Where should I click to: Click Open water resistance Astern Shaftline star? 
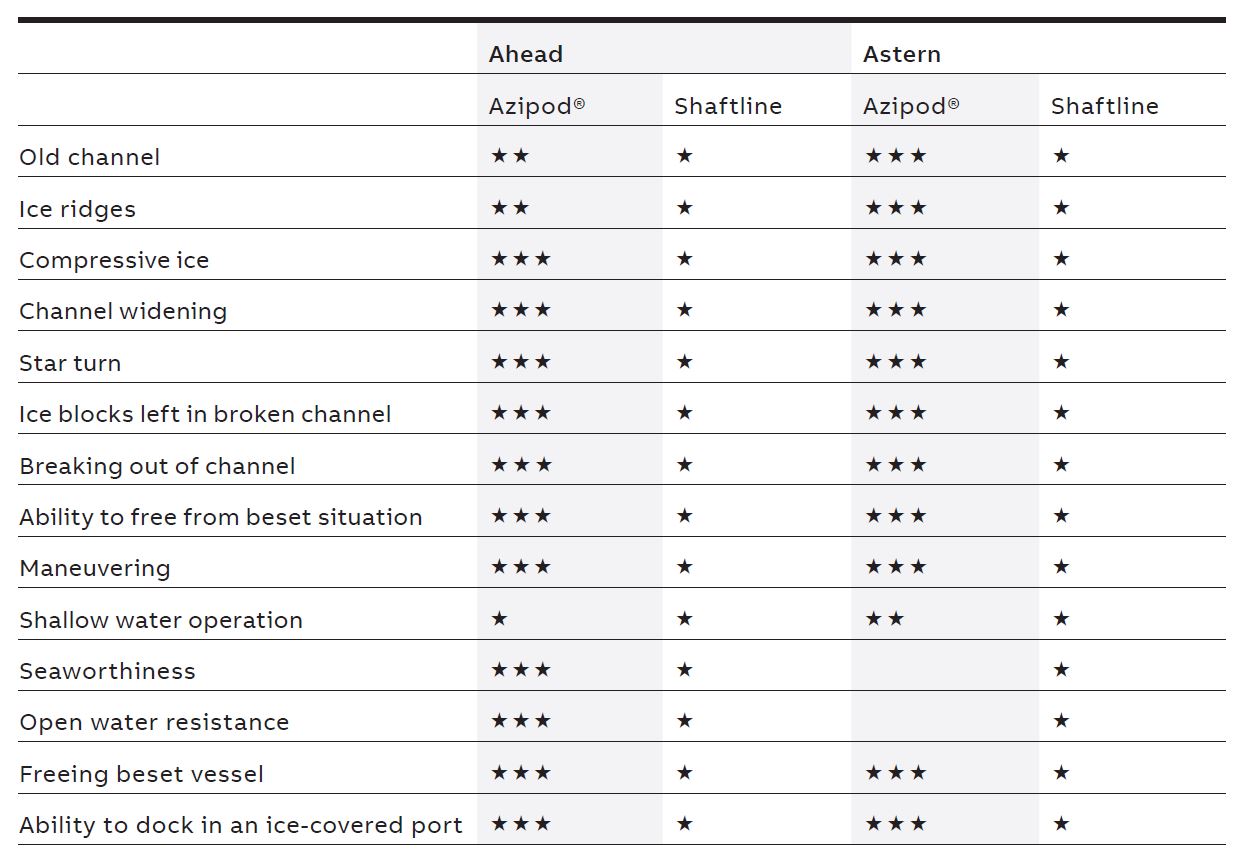point(1061,721)
